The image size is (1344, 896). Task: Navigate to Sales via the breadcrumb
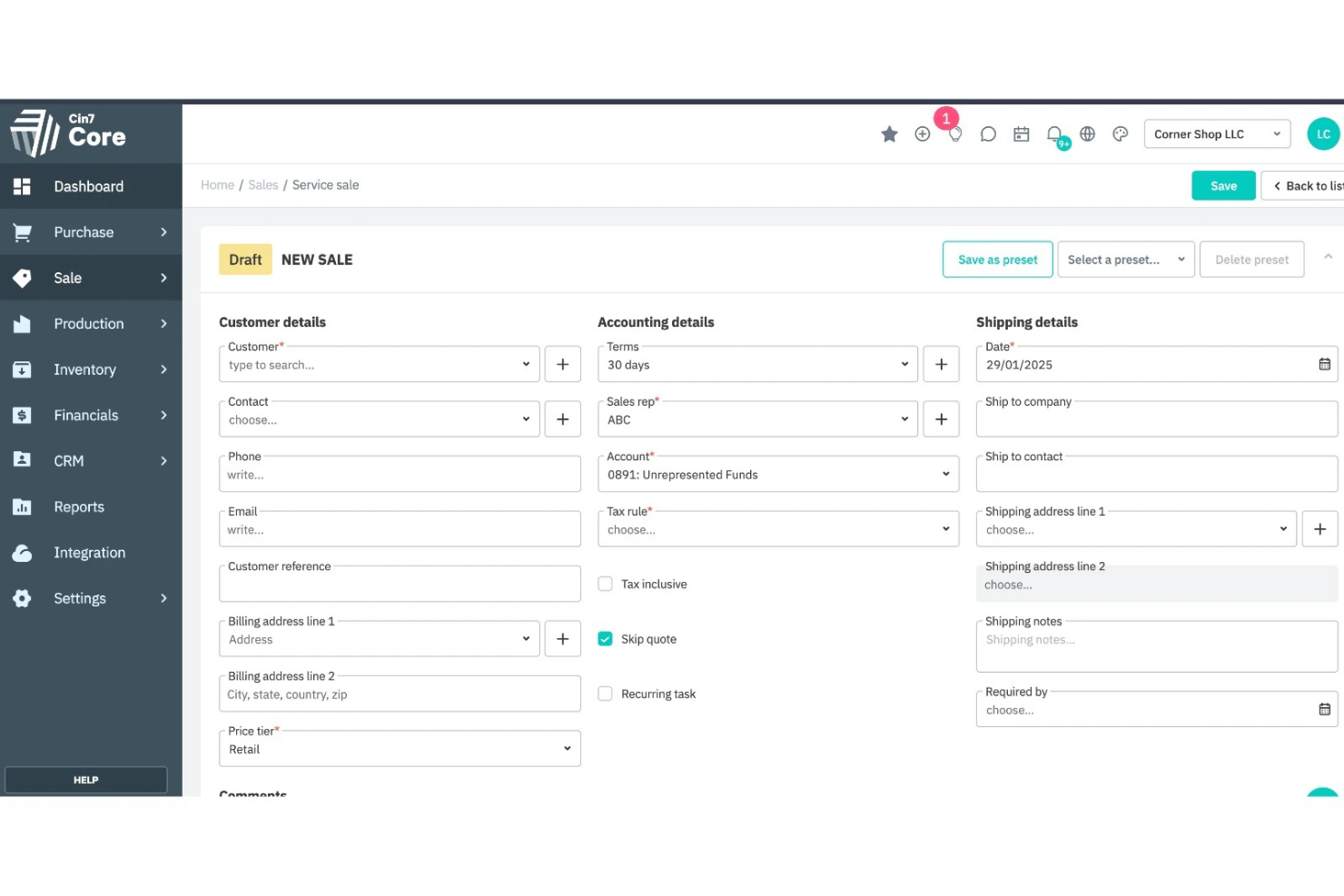coord(263,184)
